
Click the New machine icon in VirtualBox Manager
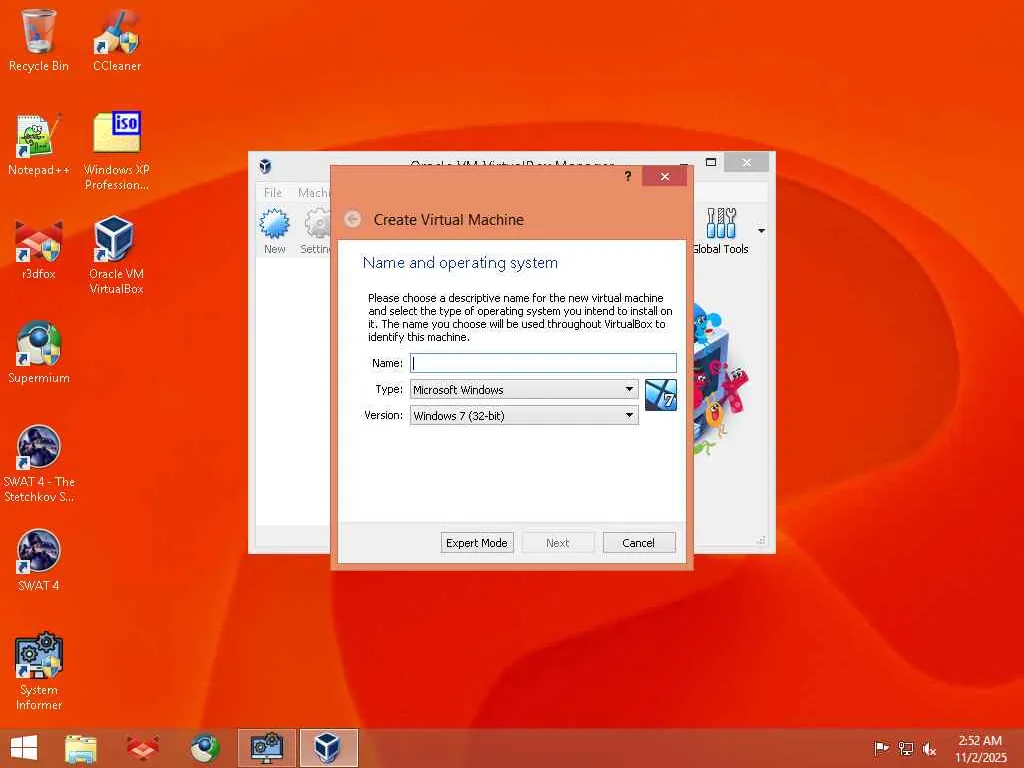274,231
